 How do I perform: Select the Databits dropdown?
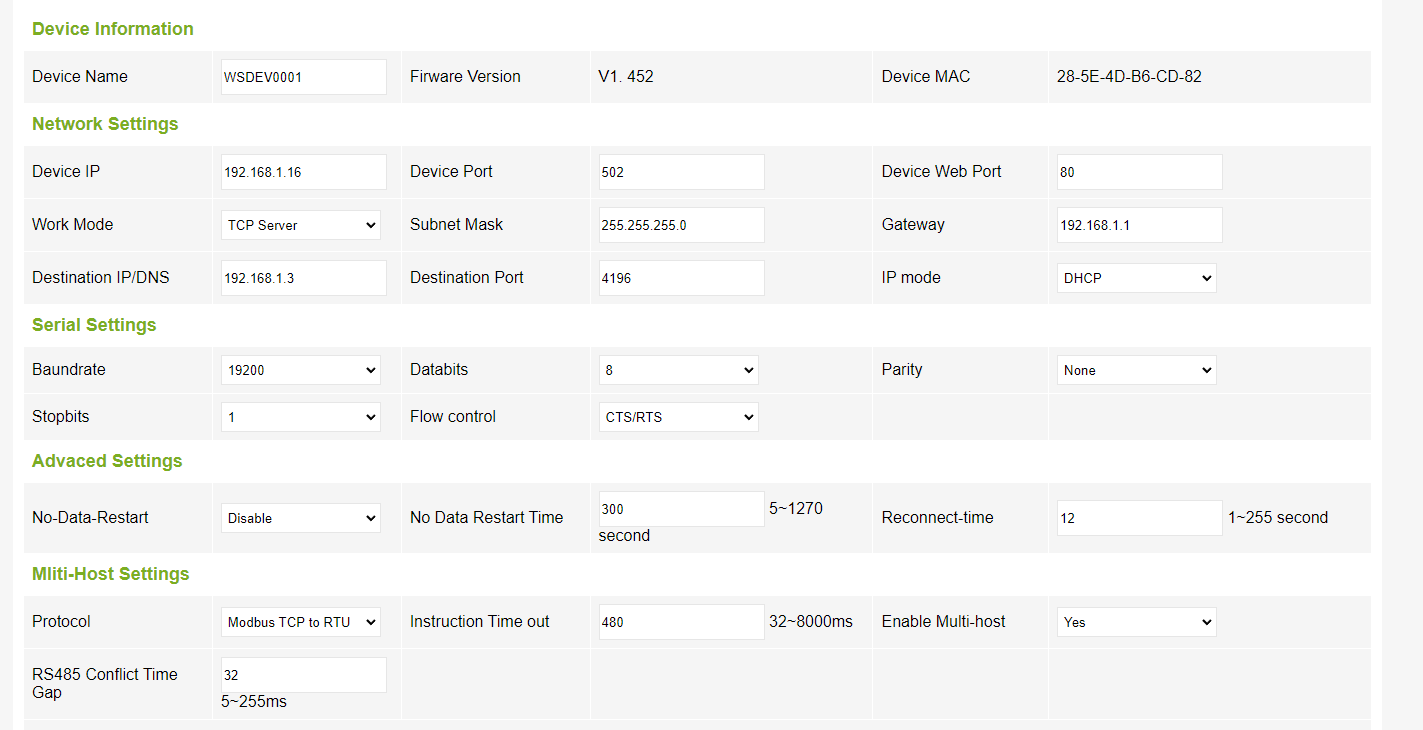pyautogui.click(x=678, y=370)
